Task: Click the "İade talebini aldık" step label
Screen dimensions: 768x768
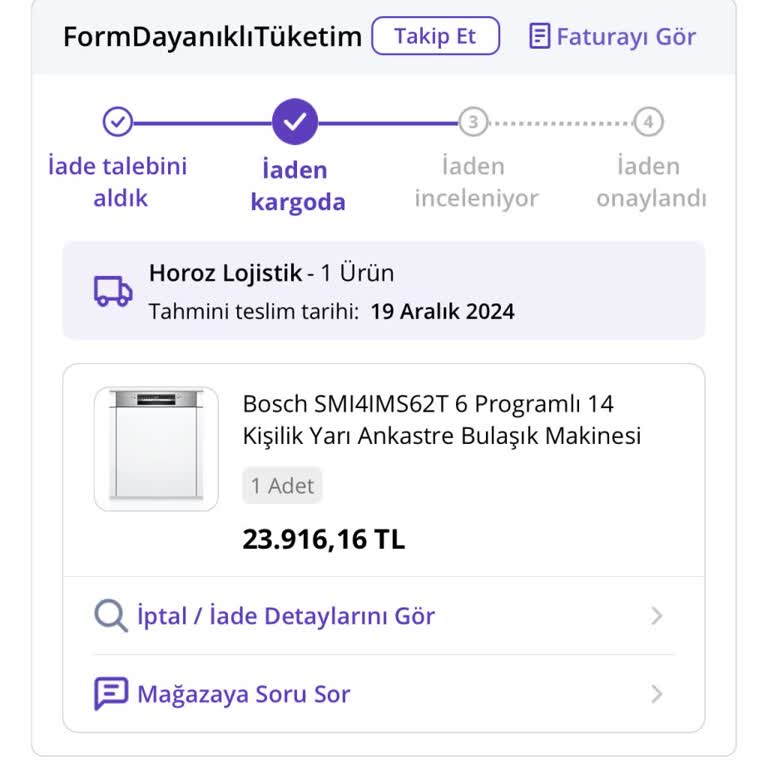Action: coord(118,182)
